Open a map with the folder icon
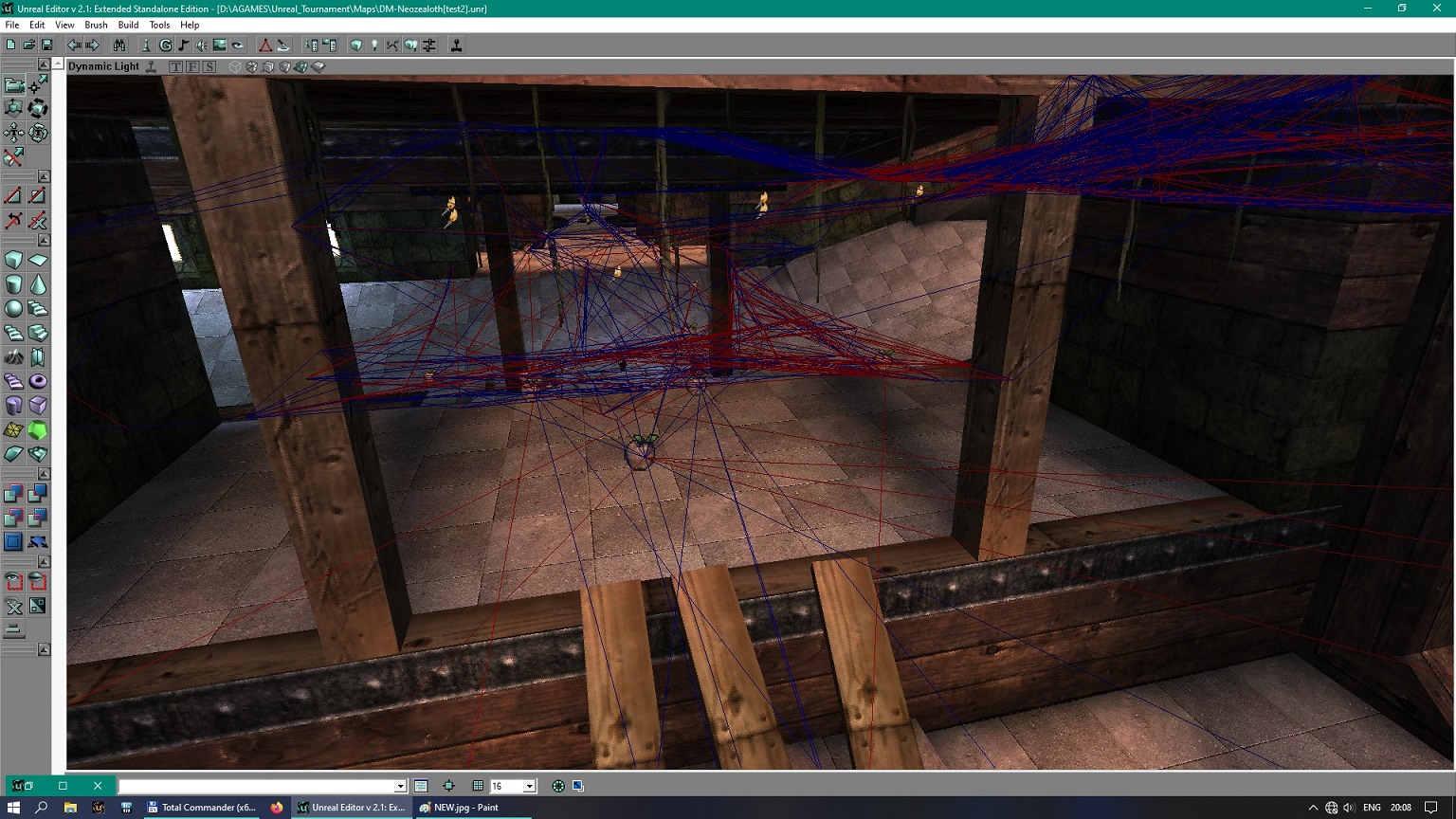This screenshot has width=1456, height=819. 28,45
